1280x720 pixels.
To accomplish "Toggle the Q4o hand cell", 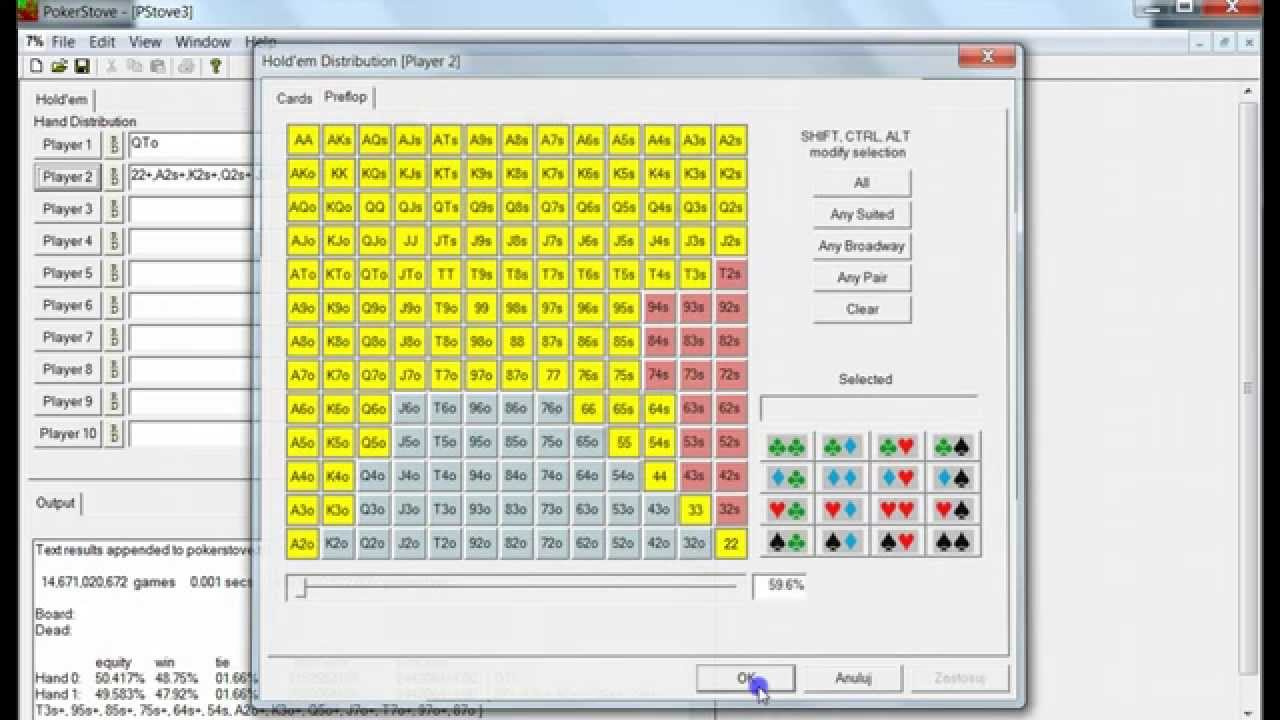I will [373, 476].
